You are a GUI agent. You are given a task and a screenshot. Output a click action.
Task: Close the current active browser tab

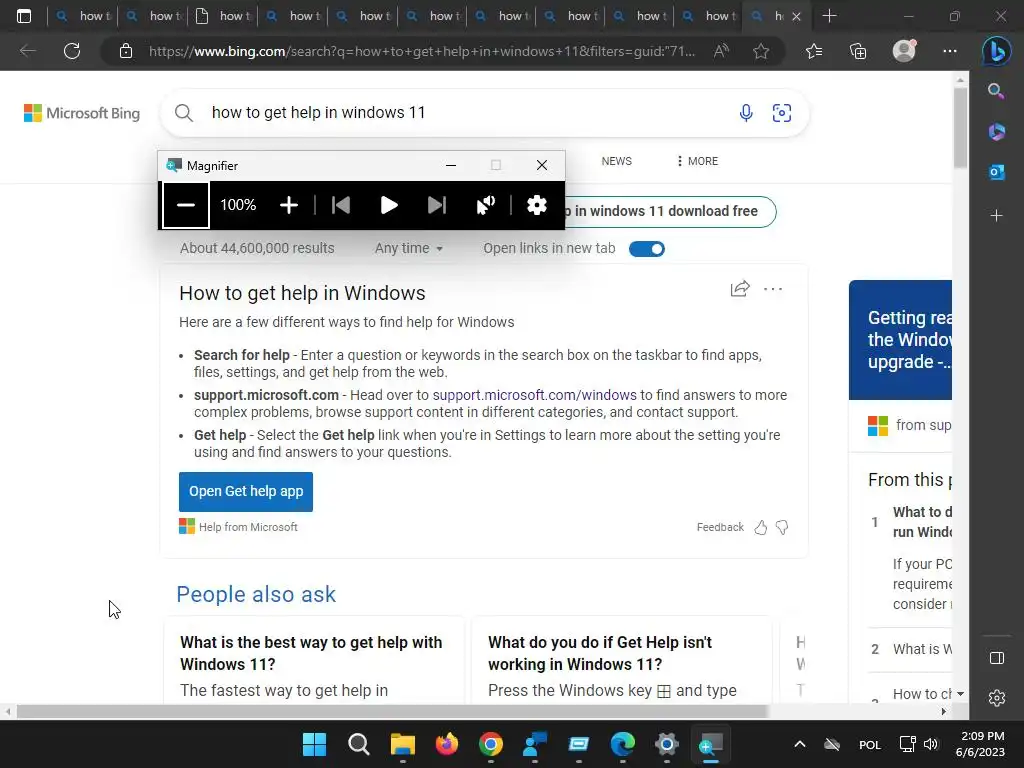[796, 16]
